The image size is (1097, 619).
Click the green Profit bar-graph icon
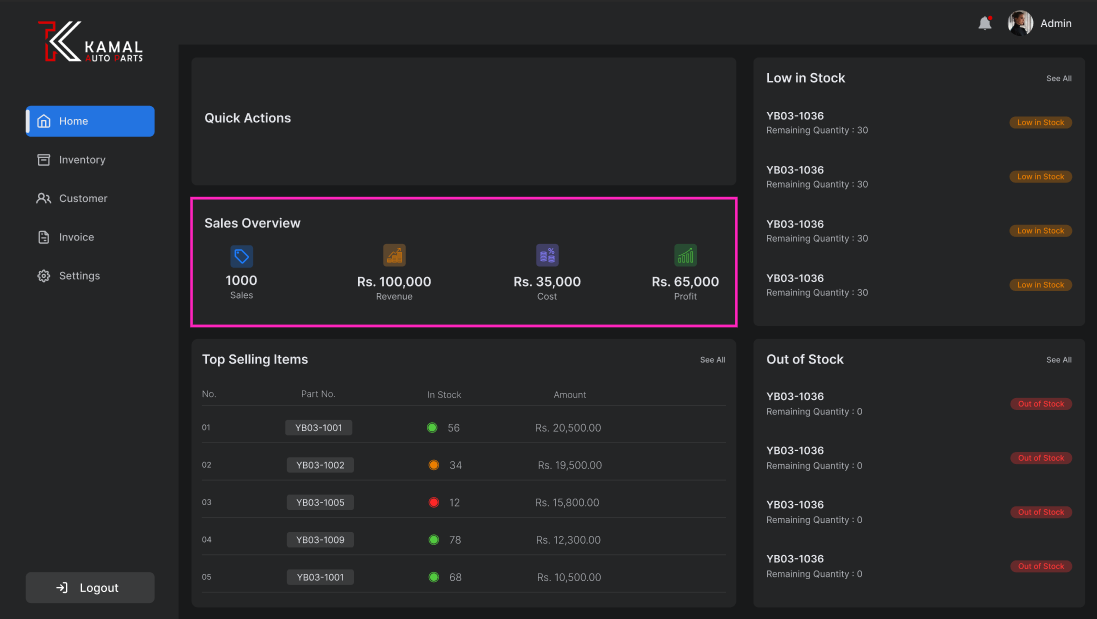pyautogui.click(x=685, y=255)
